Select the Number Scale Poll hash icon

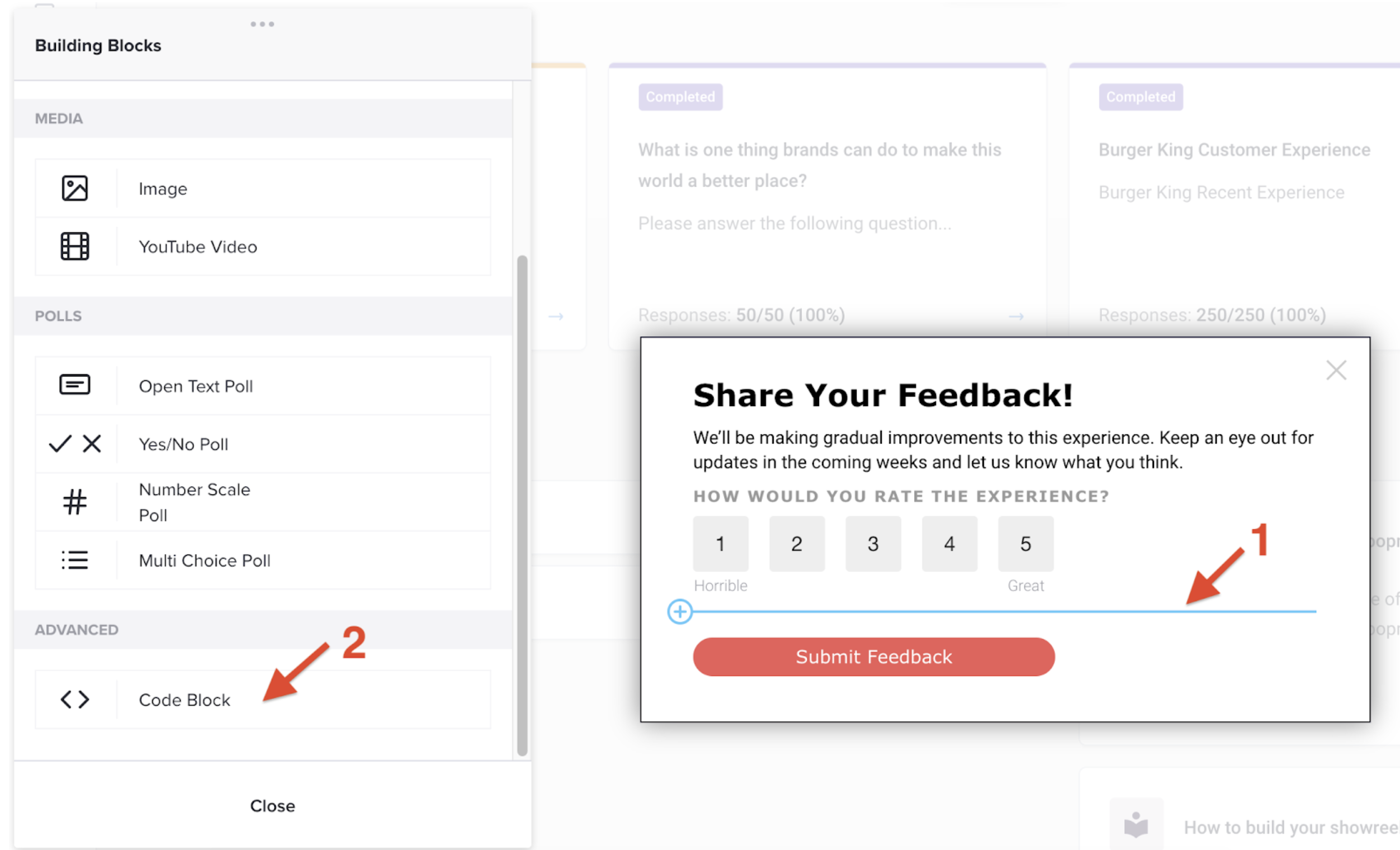(74, 502)
